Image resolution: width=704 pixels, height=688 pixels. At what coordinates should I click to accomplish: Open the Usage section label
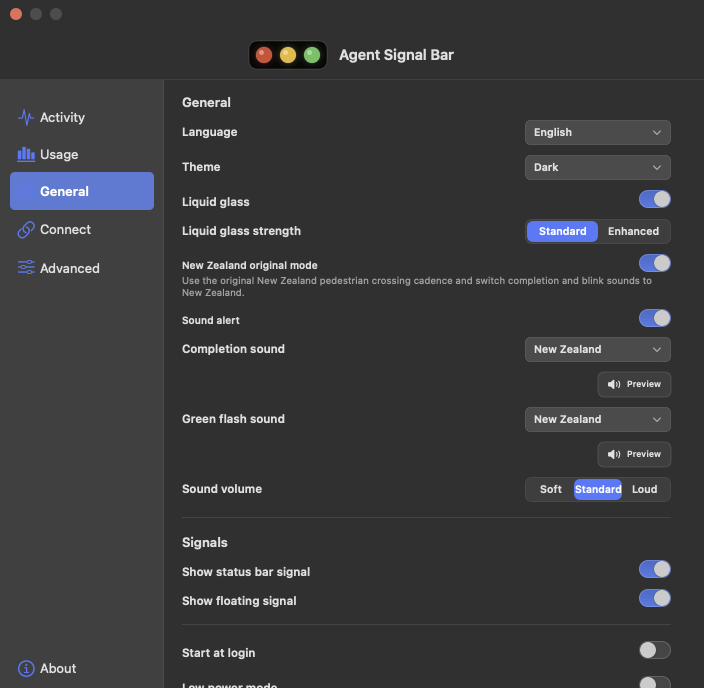coord(59,154)
